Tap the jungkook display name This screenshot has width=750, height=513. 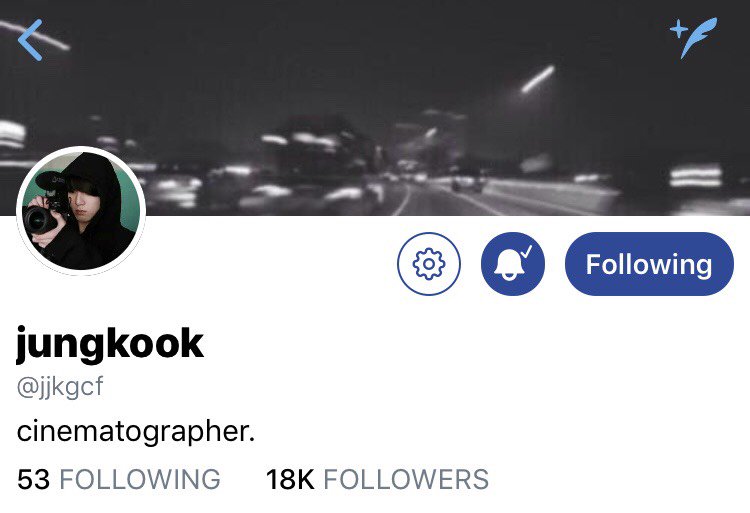110,343
